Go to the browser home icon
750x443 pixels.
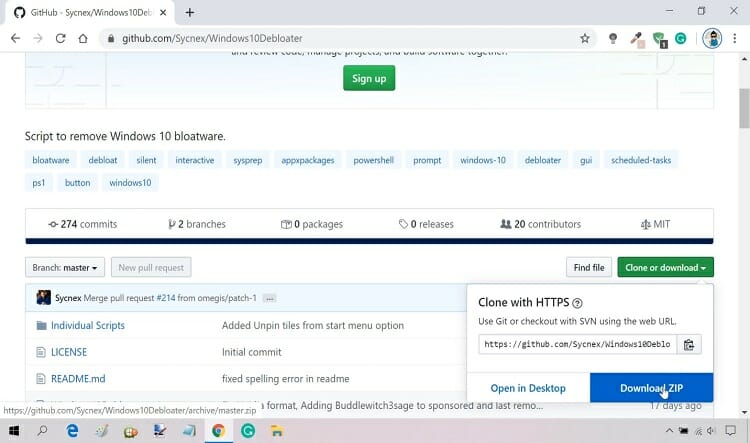[x=83, y=38]
